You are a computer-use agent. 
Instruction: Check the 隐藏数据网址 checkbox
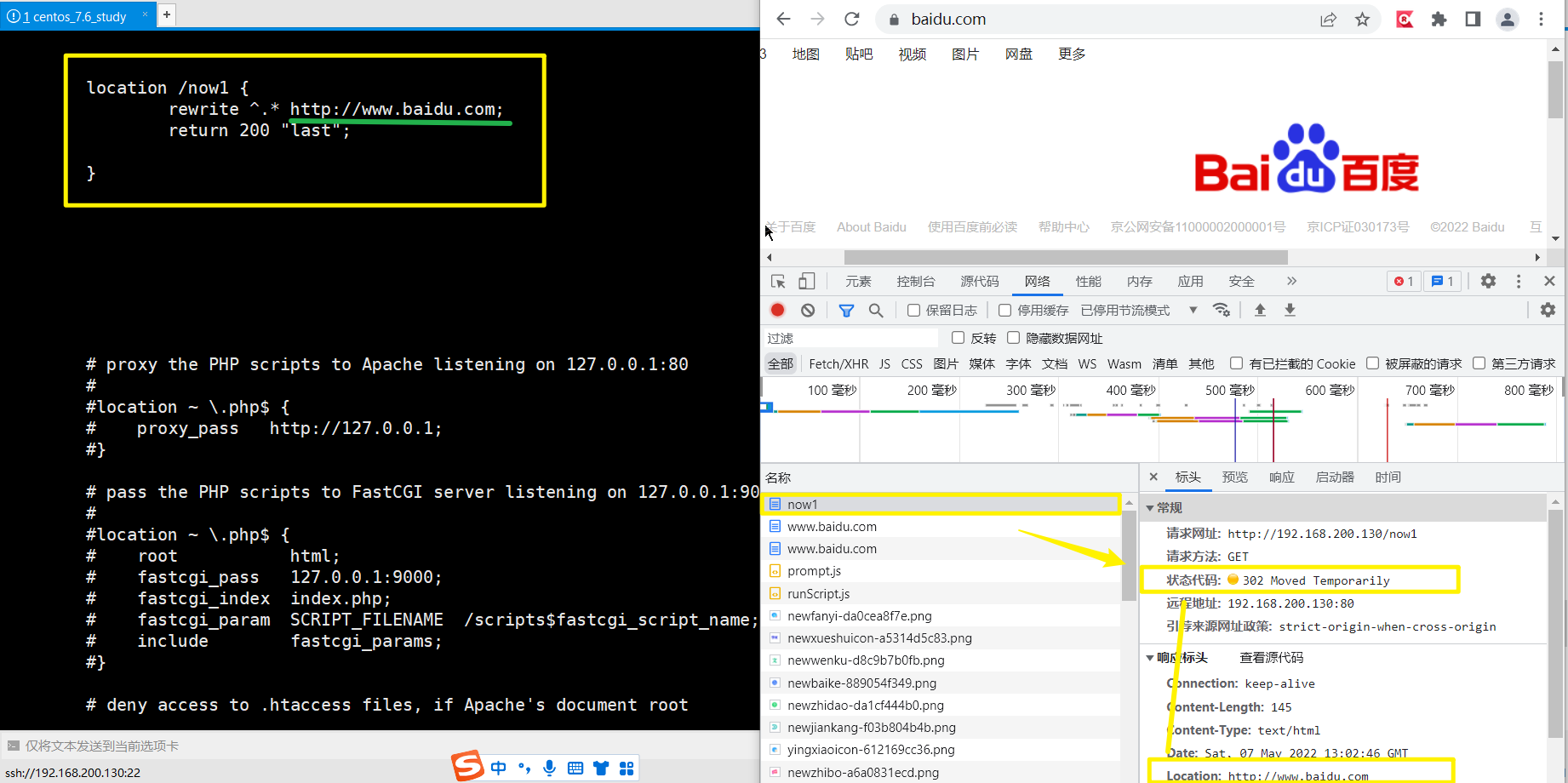(x=1013, y=338)
